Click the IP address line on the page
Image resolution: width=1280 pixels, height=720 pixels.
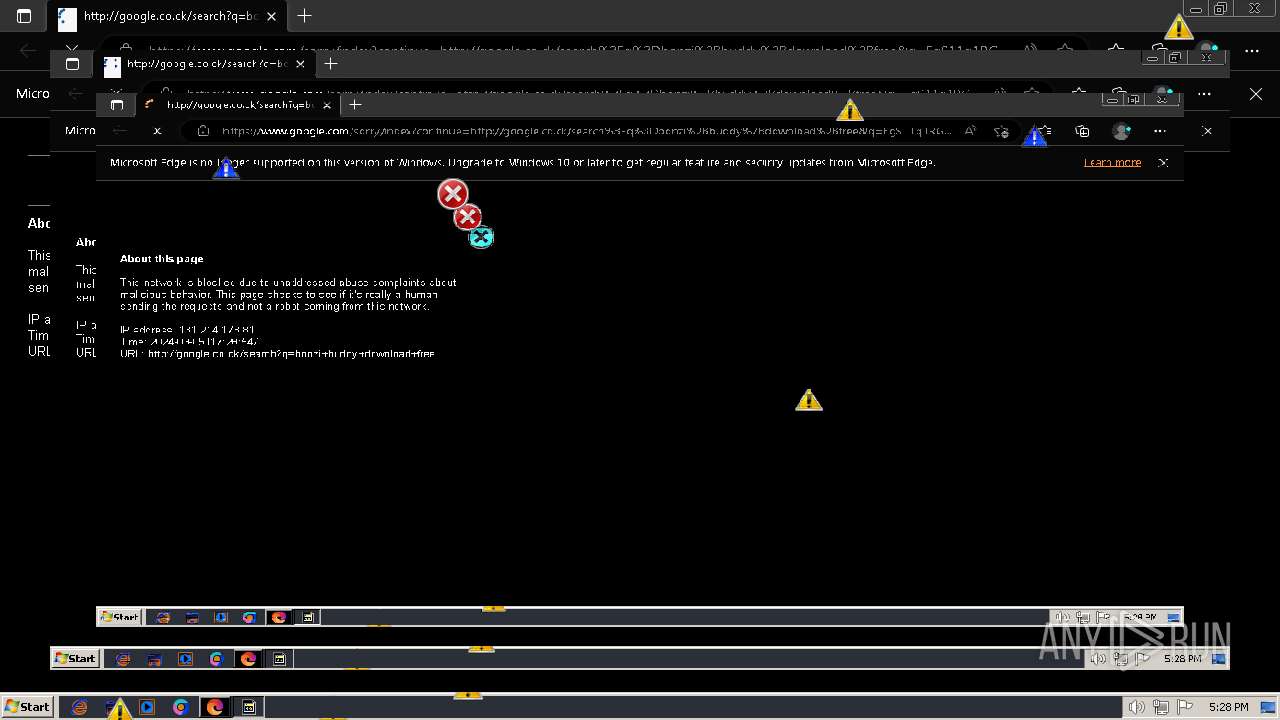click(x=187, y=329)
